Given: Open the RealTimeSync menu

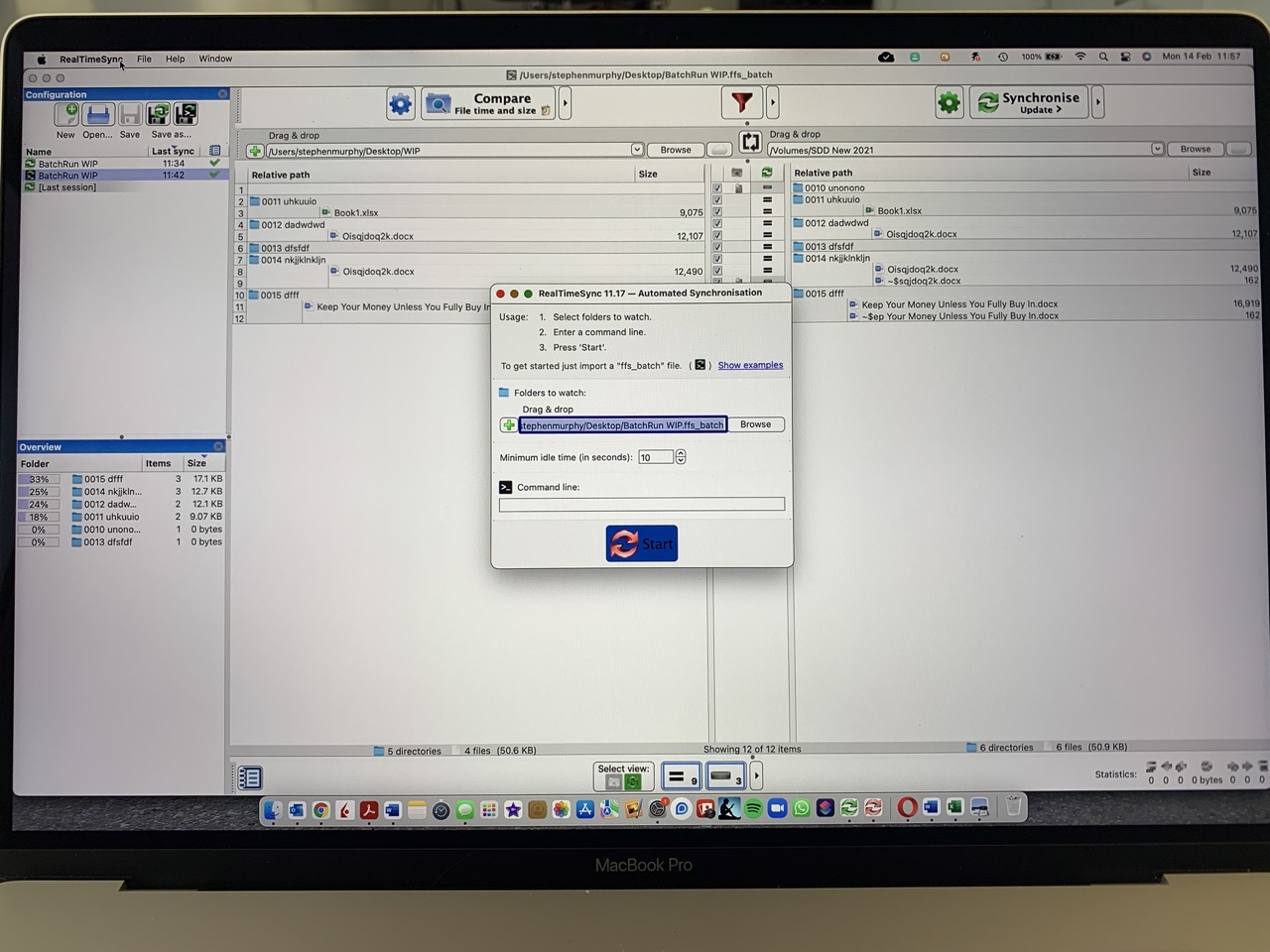Looking at the screenshot, I should [x=90, y=59].
